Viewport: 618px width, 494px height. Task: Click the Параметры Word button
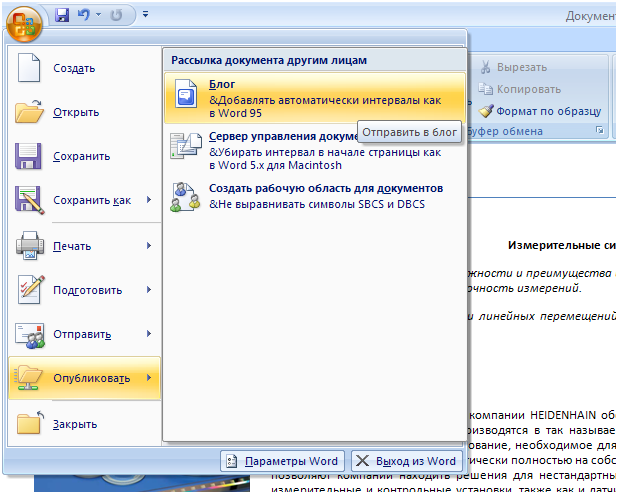point(282,461)
